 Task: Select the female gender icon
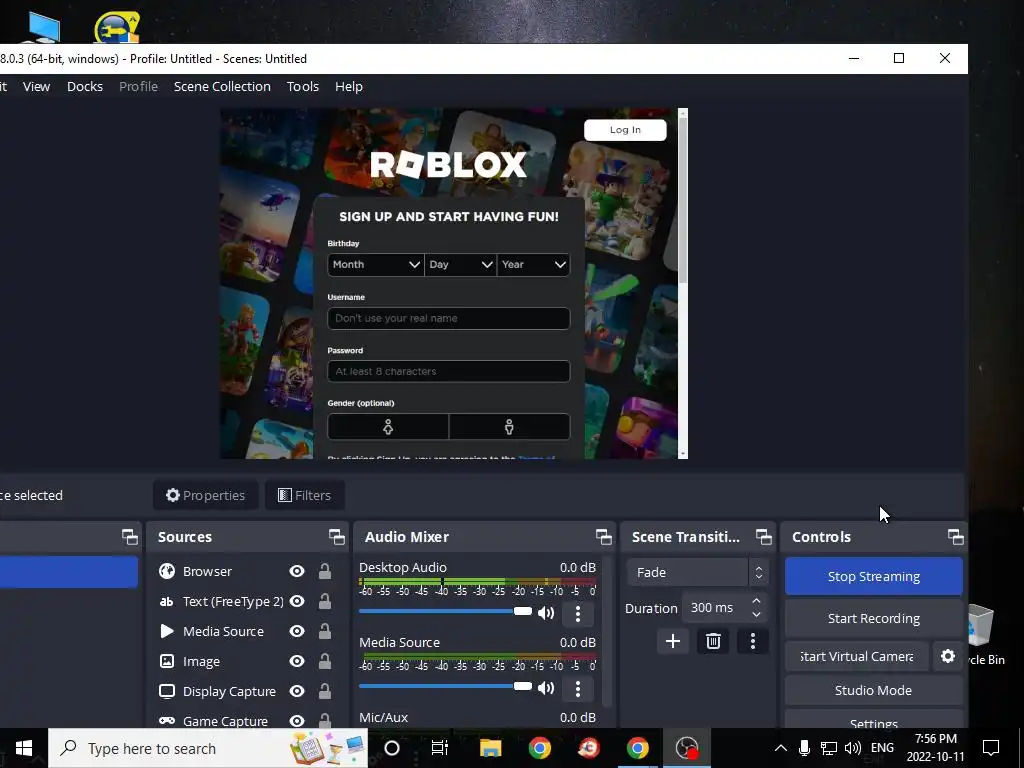coord(388,426)
